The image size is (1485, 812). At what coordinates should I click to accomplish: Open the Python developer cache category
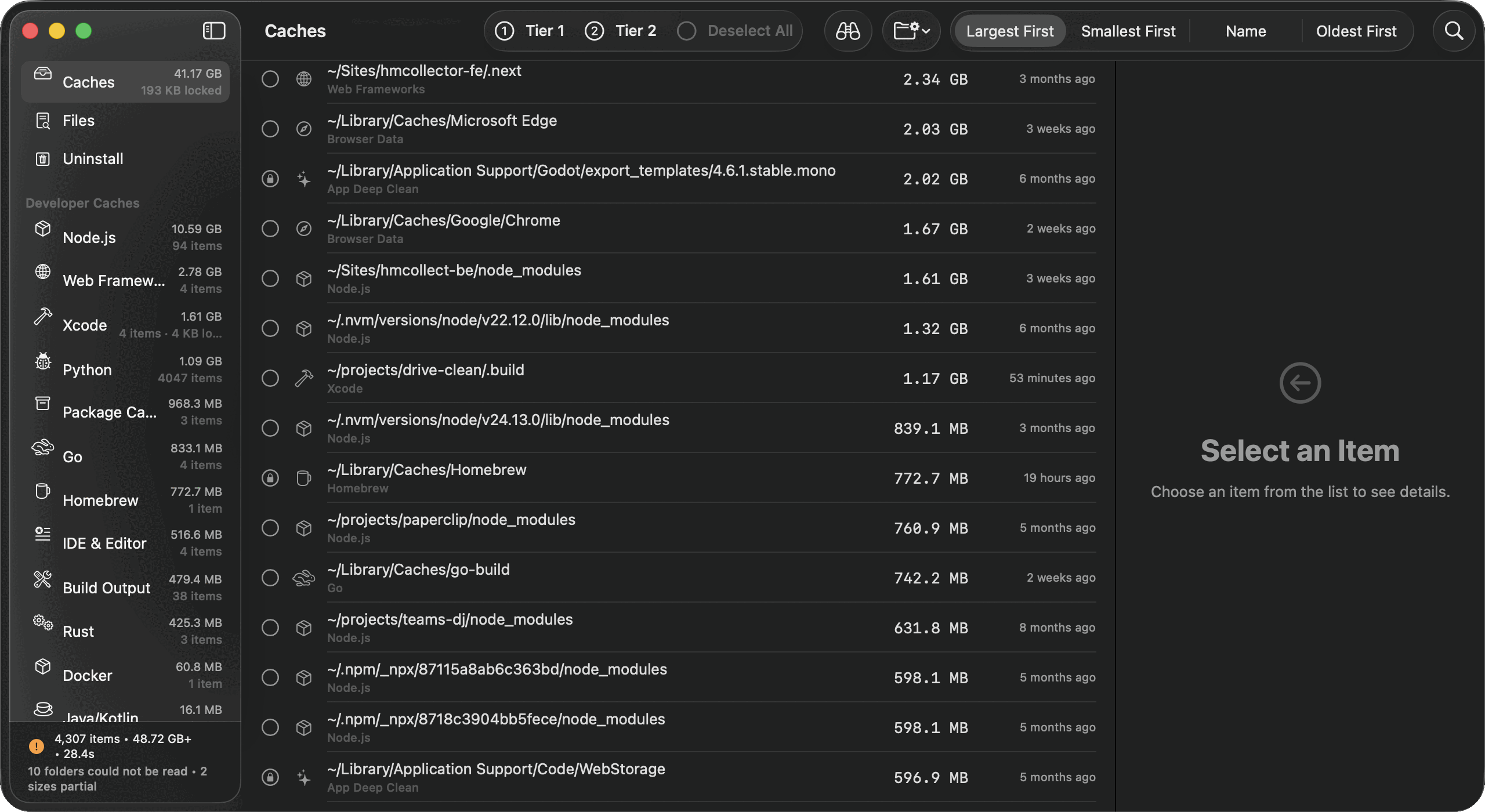(125, 369)
